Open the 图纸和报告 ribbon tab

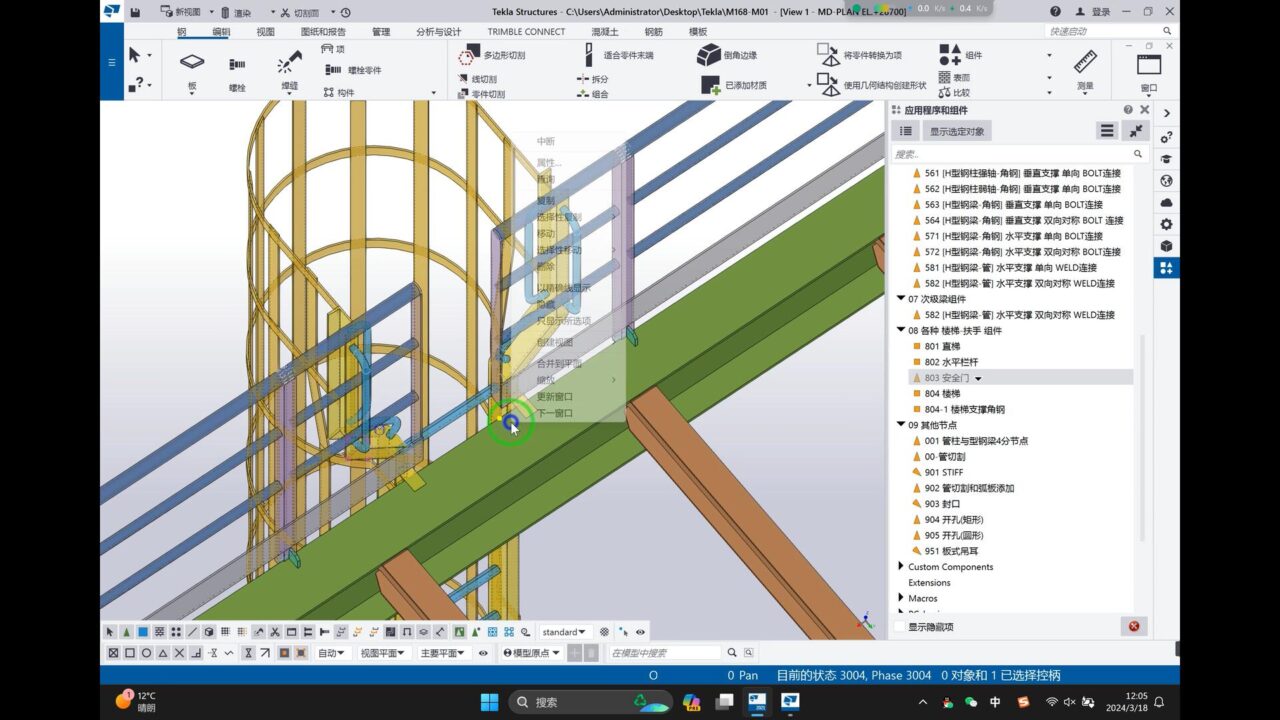(323, 31)
